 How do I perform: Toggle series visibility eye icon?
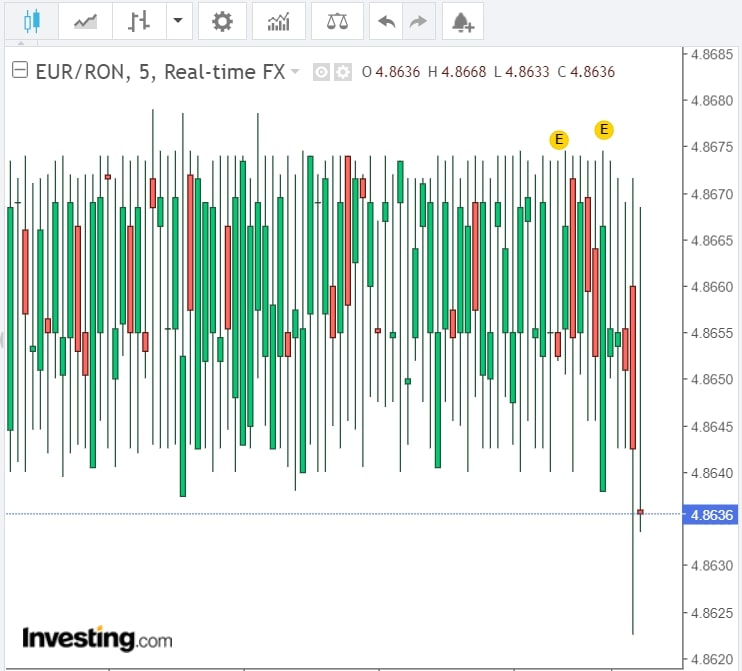[x=321, y=72]
